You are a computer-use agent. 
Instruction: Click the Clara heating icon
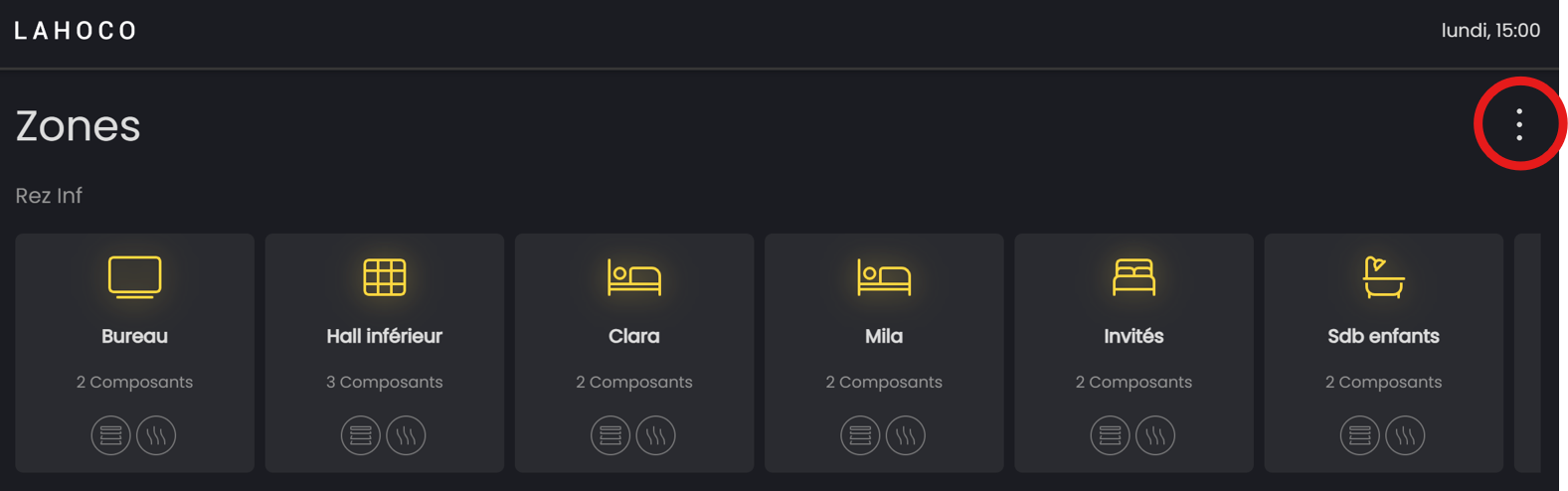point(655,435)
